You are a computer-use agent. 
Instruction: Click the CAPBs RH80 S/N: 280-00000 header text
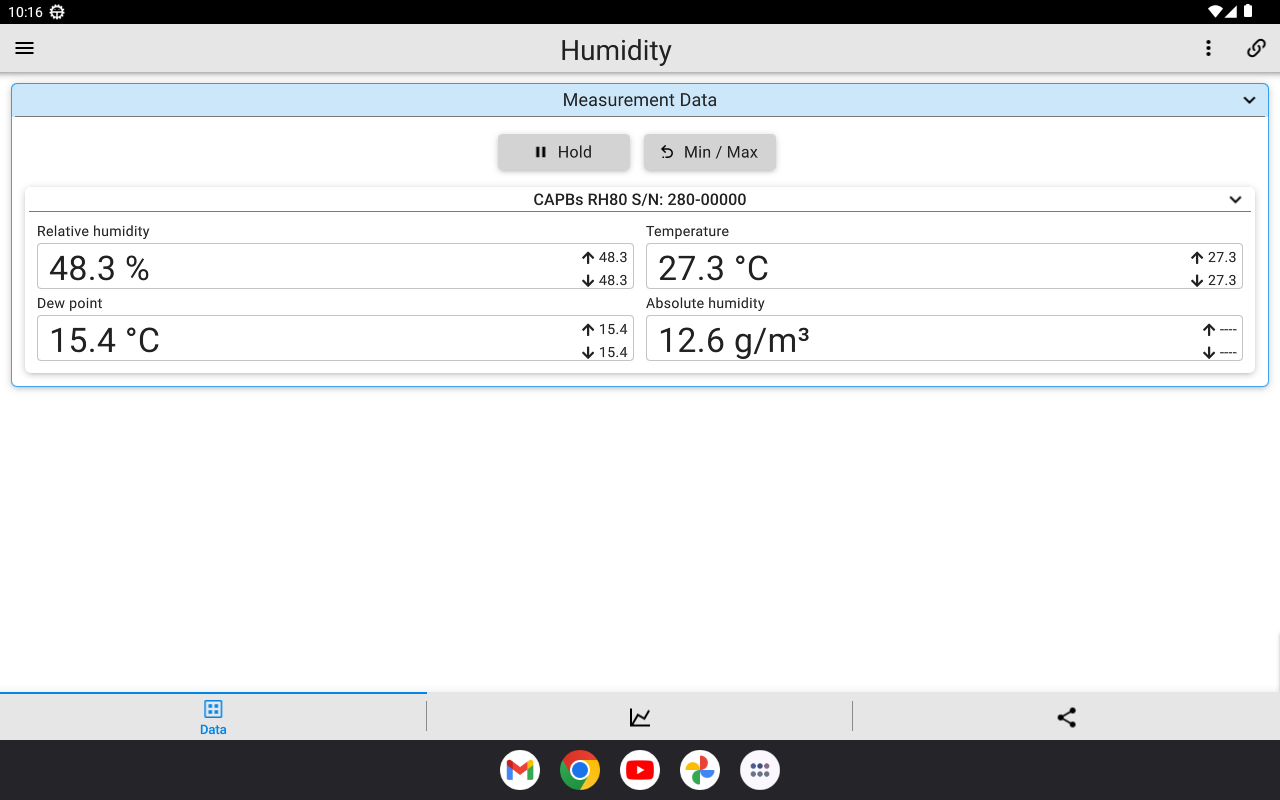(x=640, y=199)
